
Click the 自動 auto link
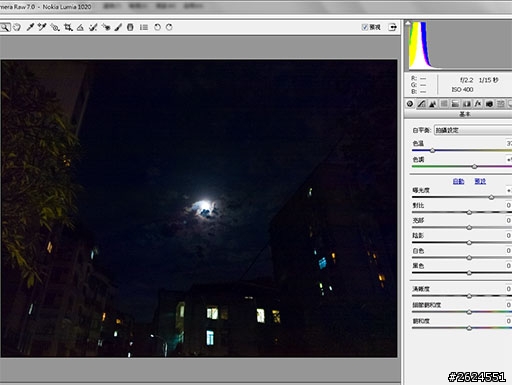coord(458,181)
